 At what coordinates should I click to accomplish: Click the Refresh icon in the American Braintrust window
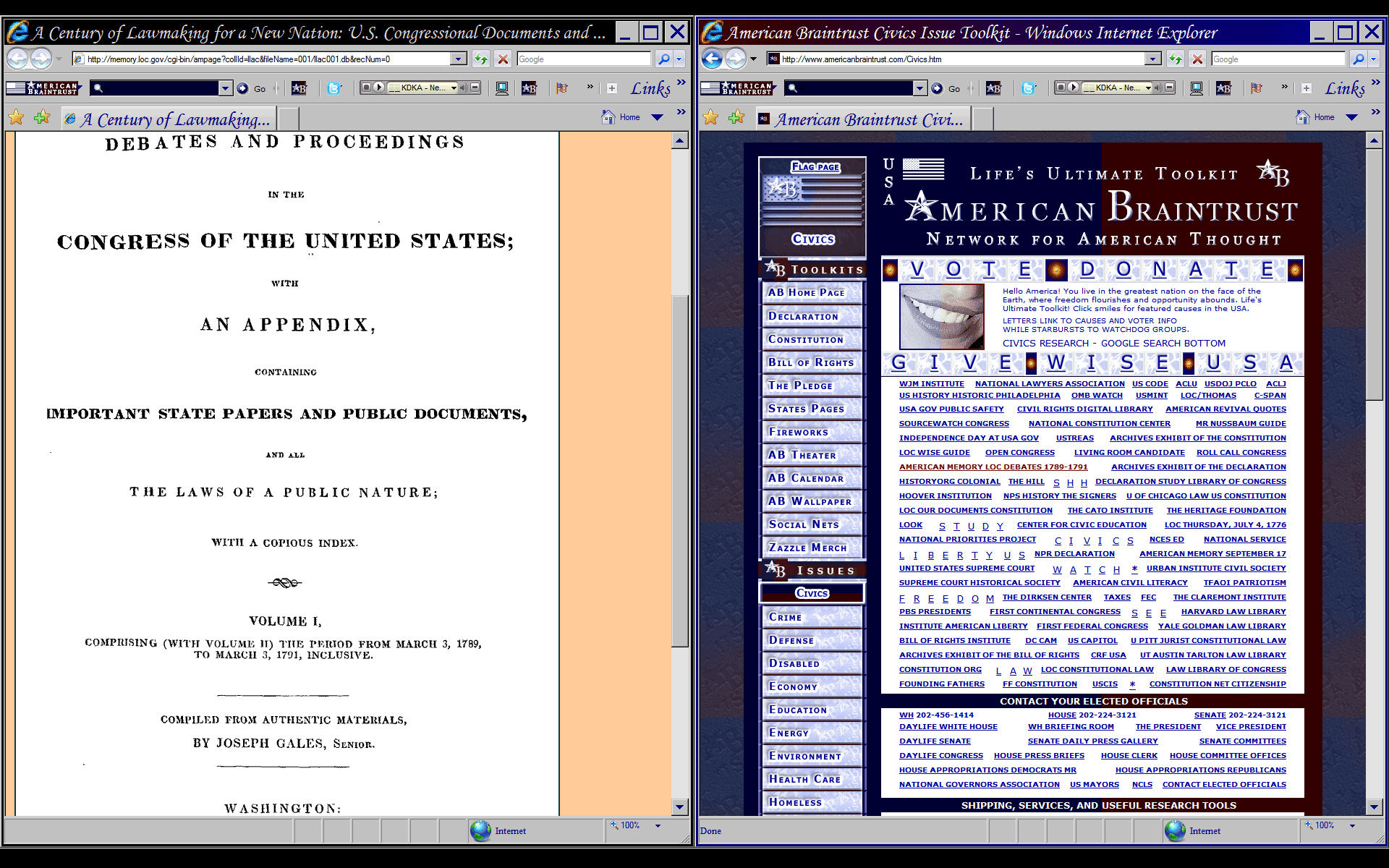click(1176, 59)
